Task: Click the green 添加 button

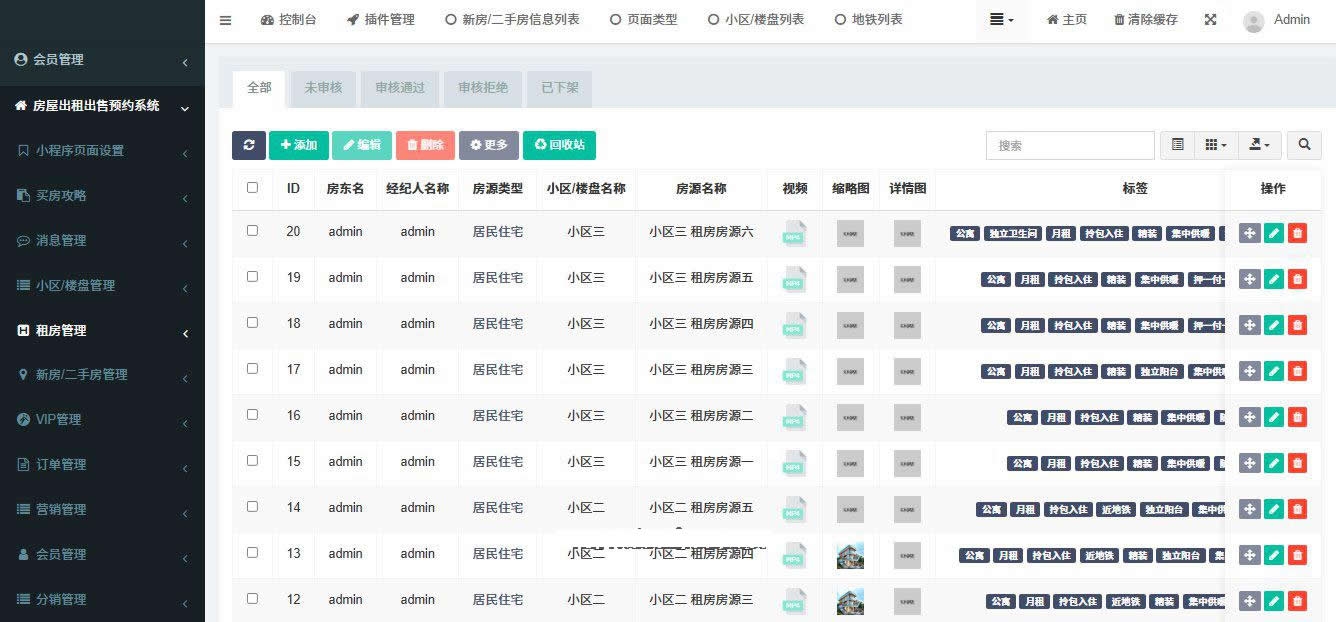Action: 298,145
